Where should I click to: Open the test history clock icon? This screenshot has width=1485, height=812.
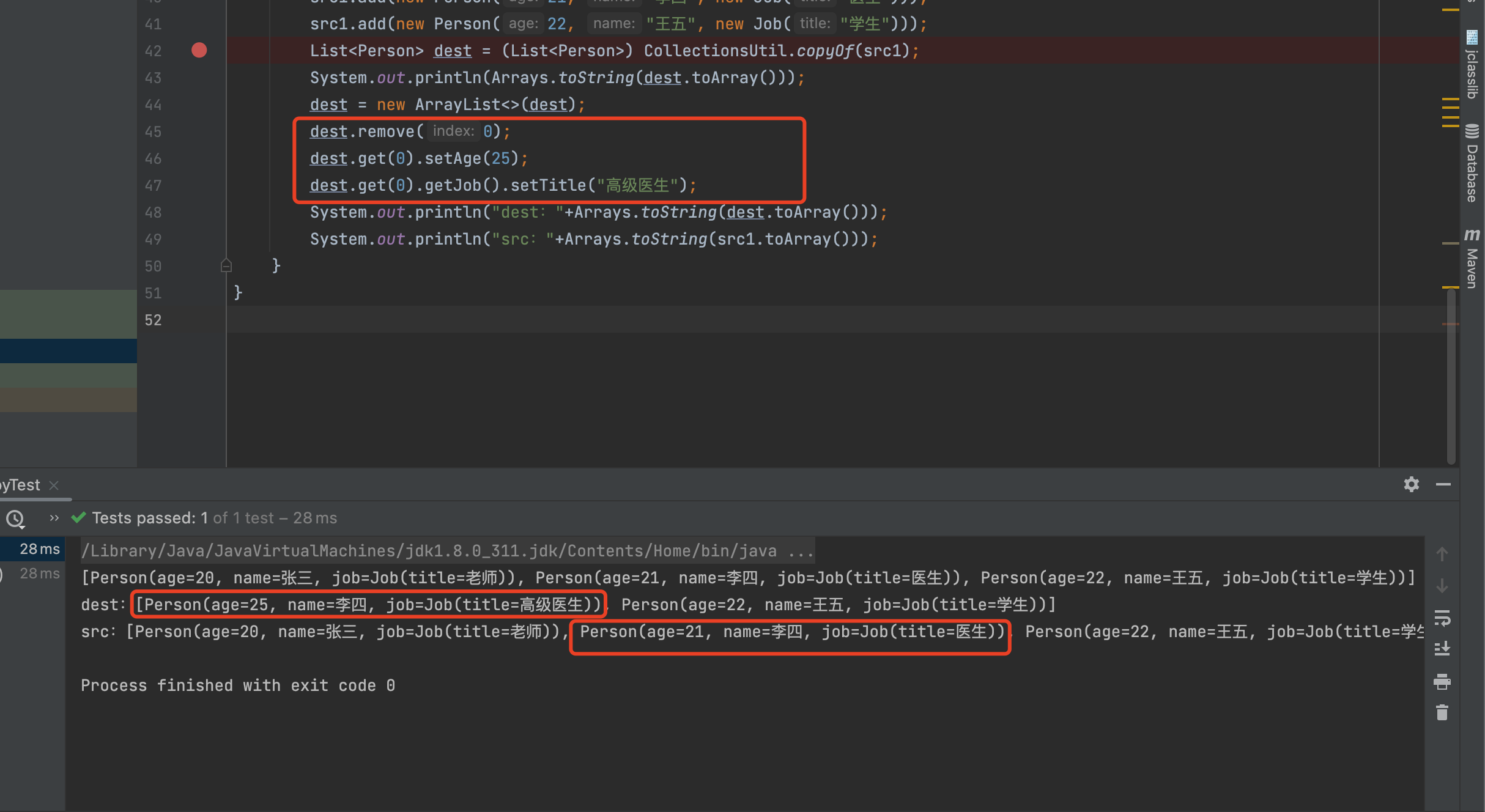15,519
